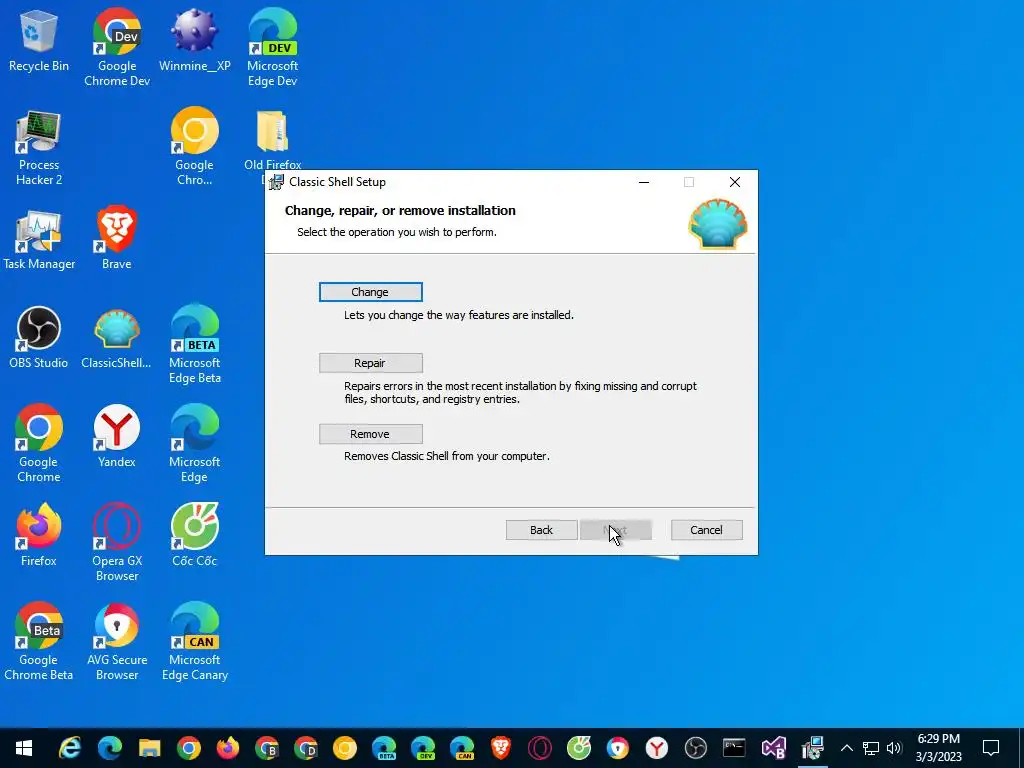Viewport: 1024px width, 768px height.
Task: Go Back in Classic Shell Setup
Action: 541,530
